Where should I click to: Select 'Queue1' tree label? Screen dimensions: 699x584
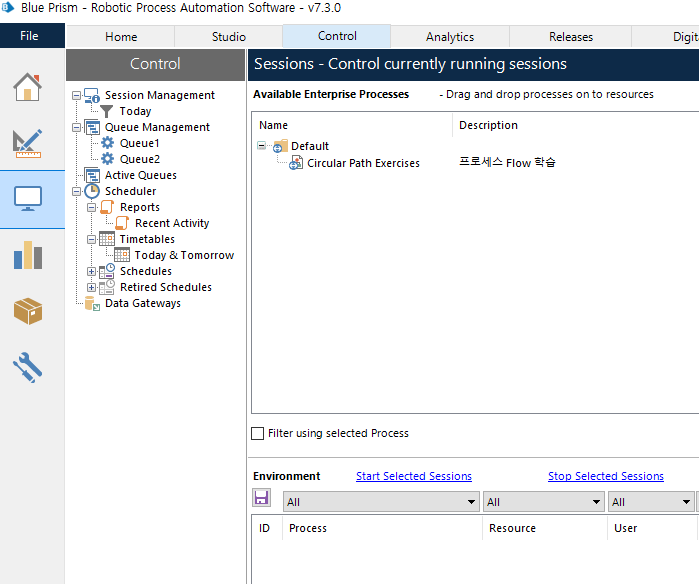point(140,143)
